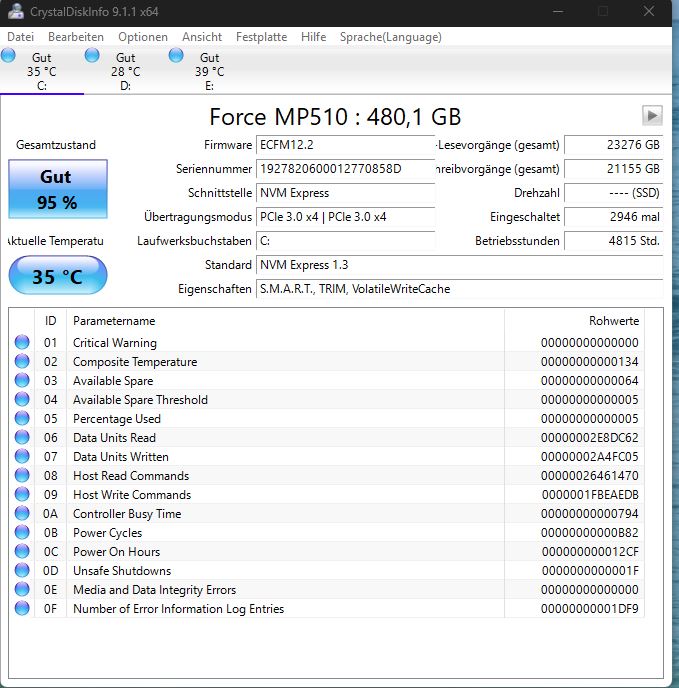The image size is (679, 688).
Task: Click the Laufwerksbuchstaben C: field
Action: (345, 241)
